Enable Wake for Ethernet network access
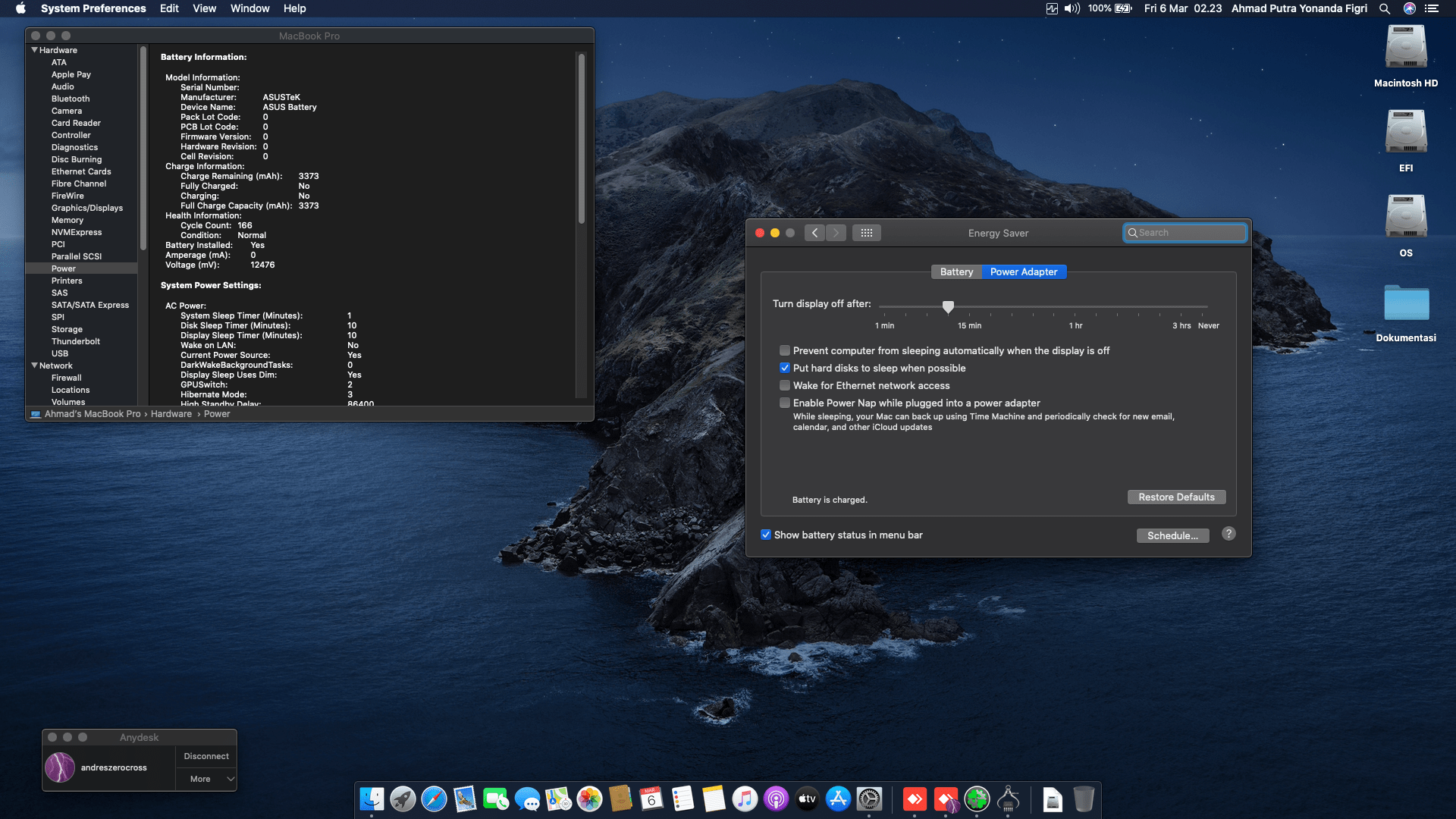 (x=785, y=385)
